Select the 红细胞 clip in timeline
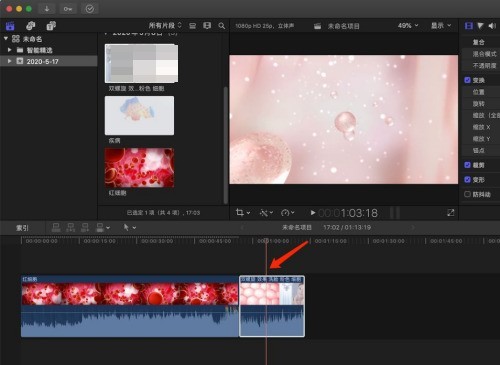 click(x=130, y=306)
